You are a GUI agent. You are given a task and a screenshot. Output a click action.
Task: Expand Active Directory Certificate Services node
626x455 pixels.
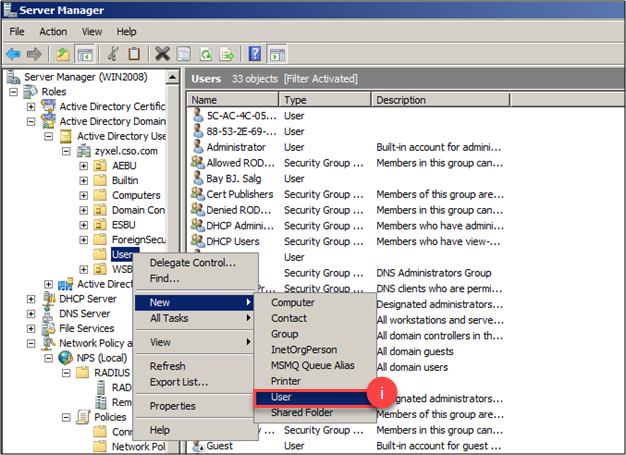[x=31, y=107]
